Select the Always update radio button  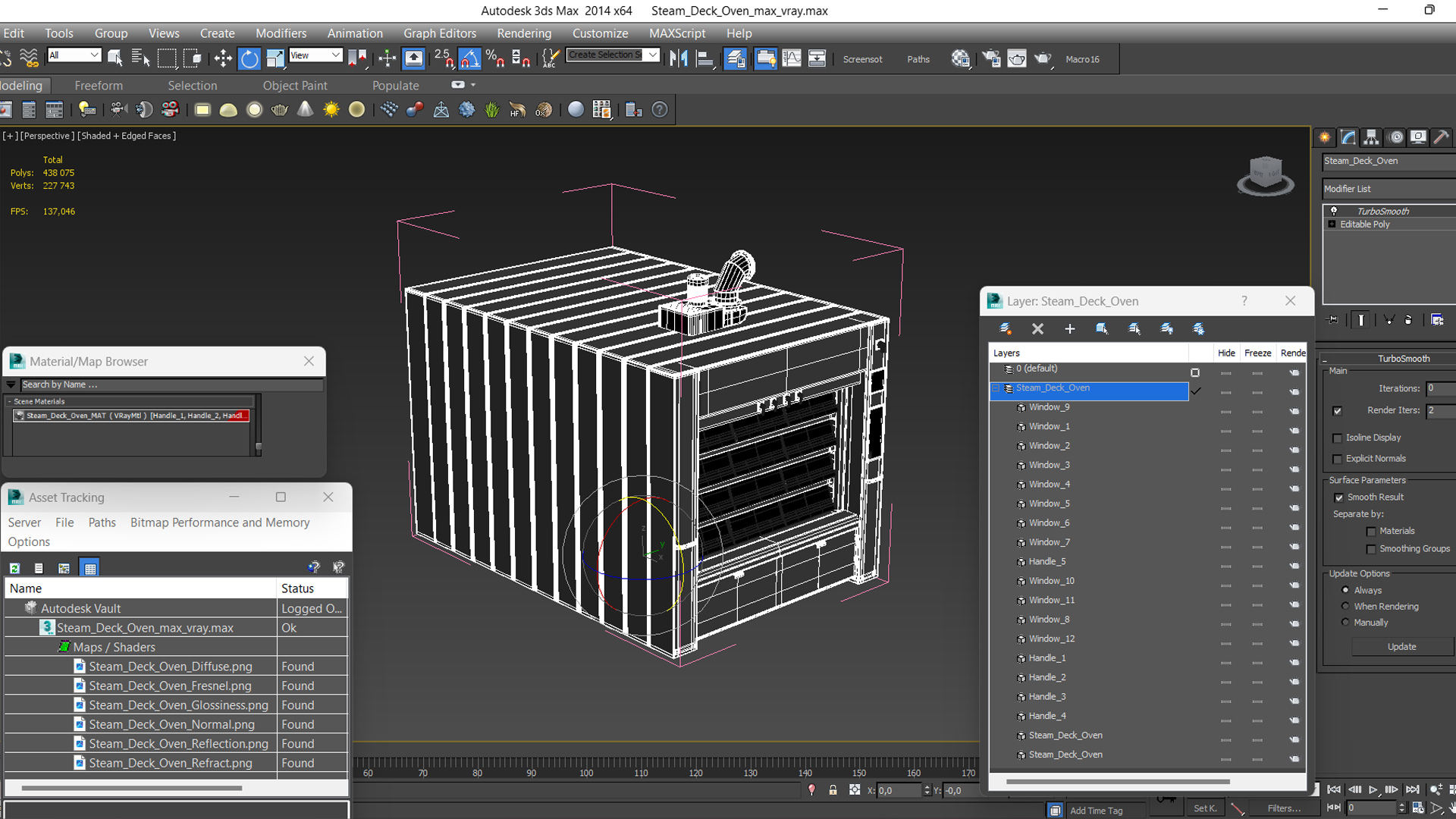(x=1345, y=589)
